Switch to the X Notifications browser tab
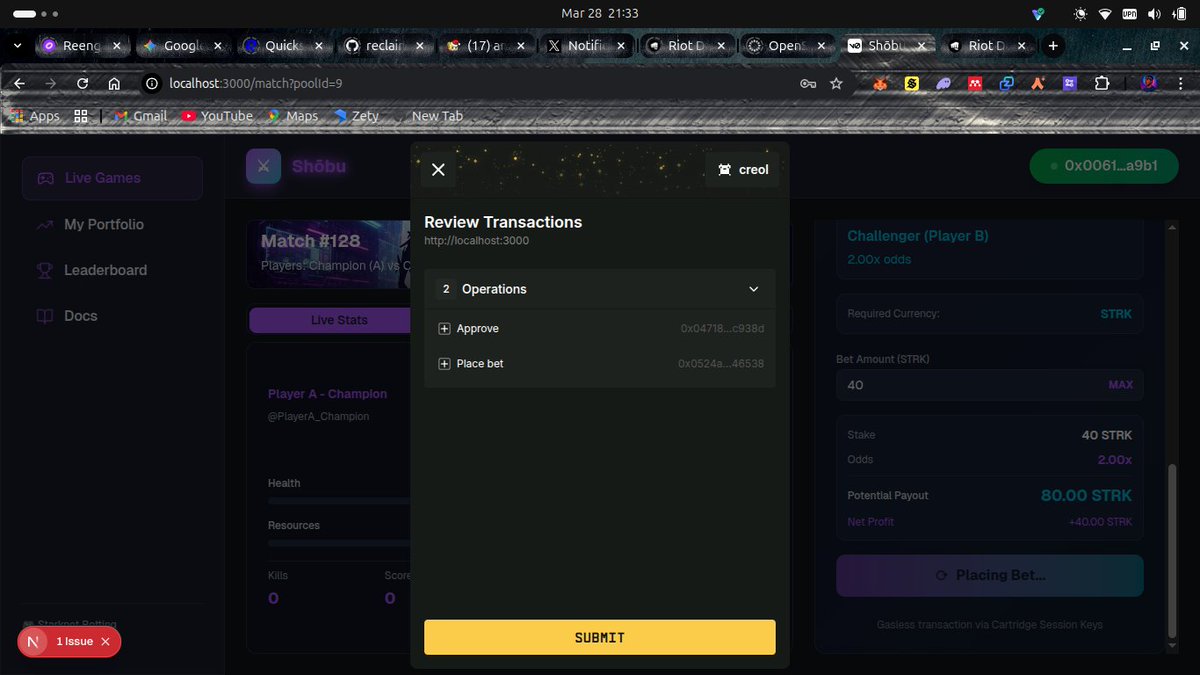Screen dimensions: 1200x675 pyautogui.click(x=587, y=45)
